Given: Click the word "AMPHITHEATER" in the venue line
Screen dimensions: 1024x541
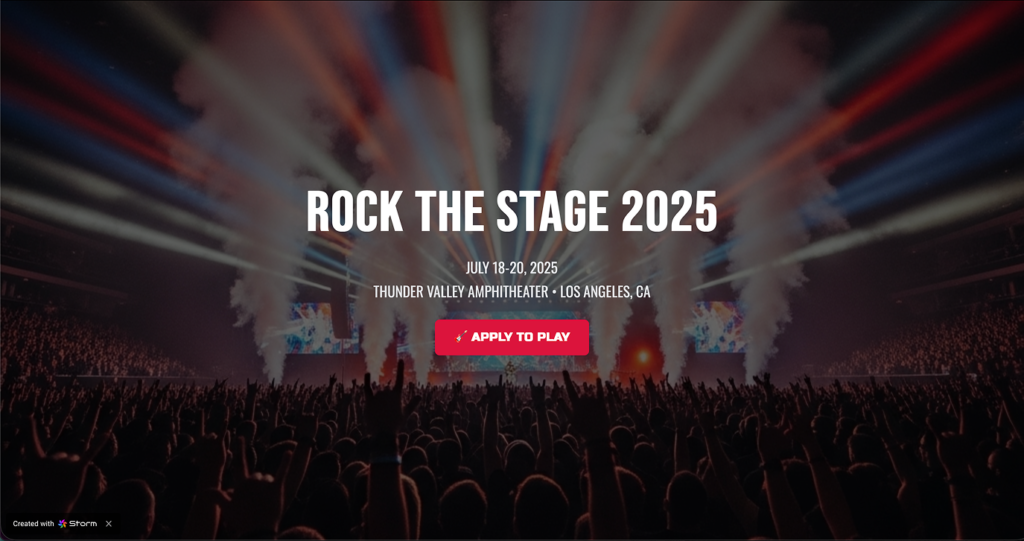Looking at the screenshot, I should point(500,292).
